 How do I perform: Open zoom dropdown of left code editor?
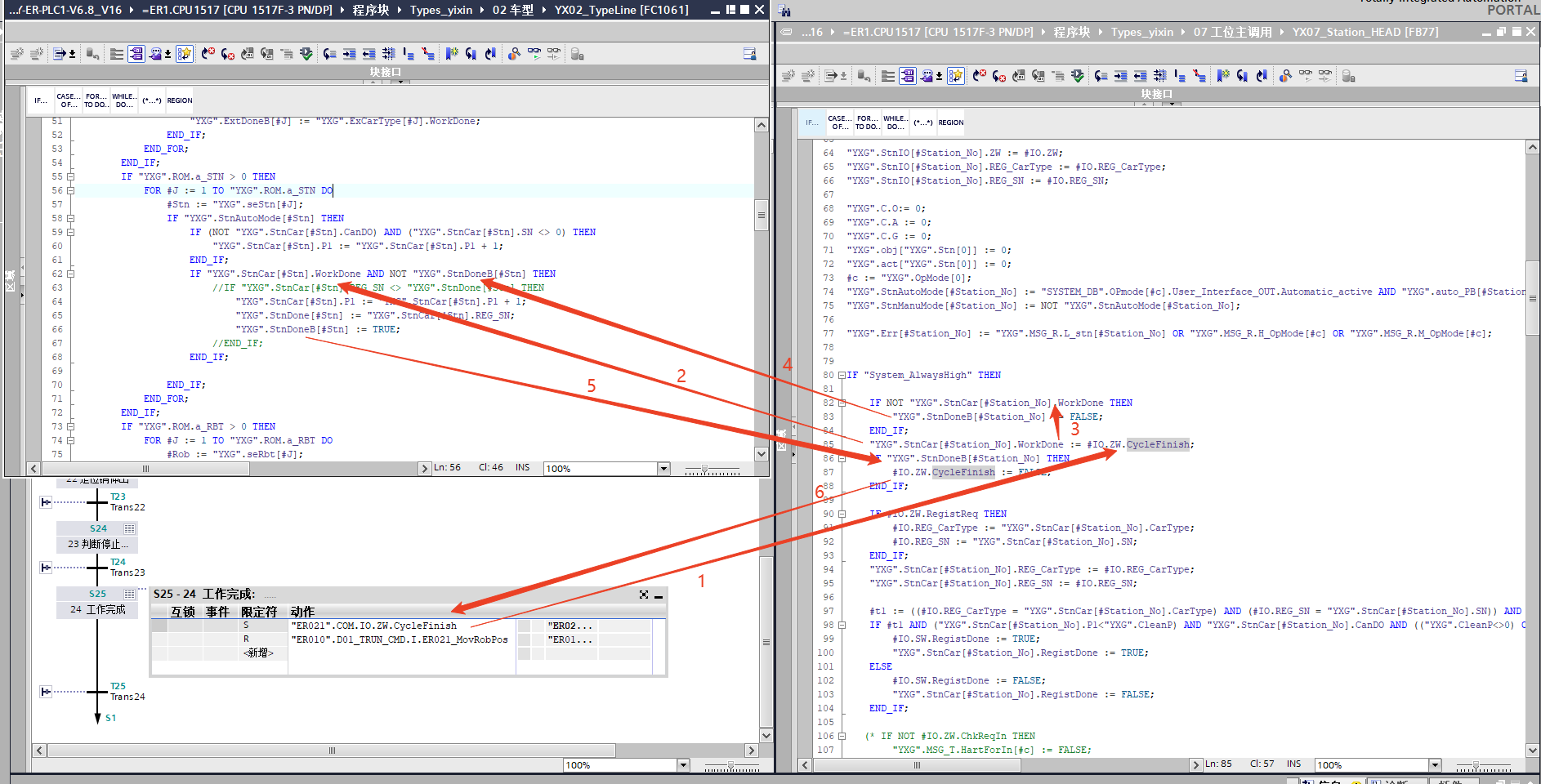[663, 469]
